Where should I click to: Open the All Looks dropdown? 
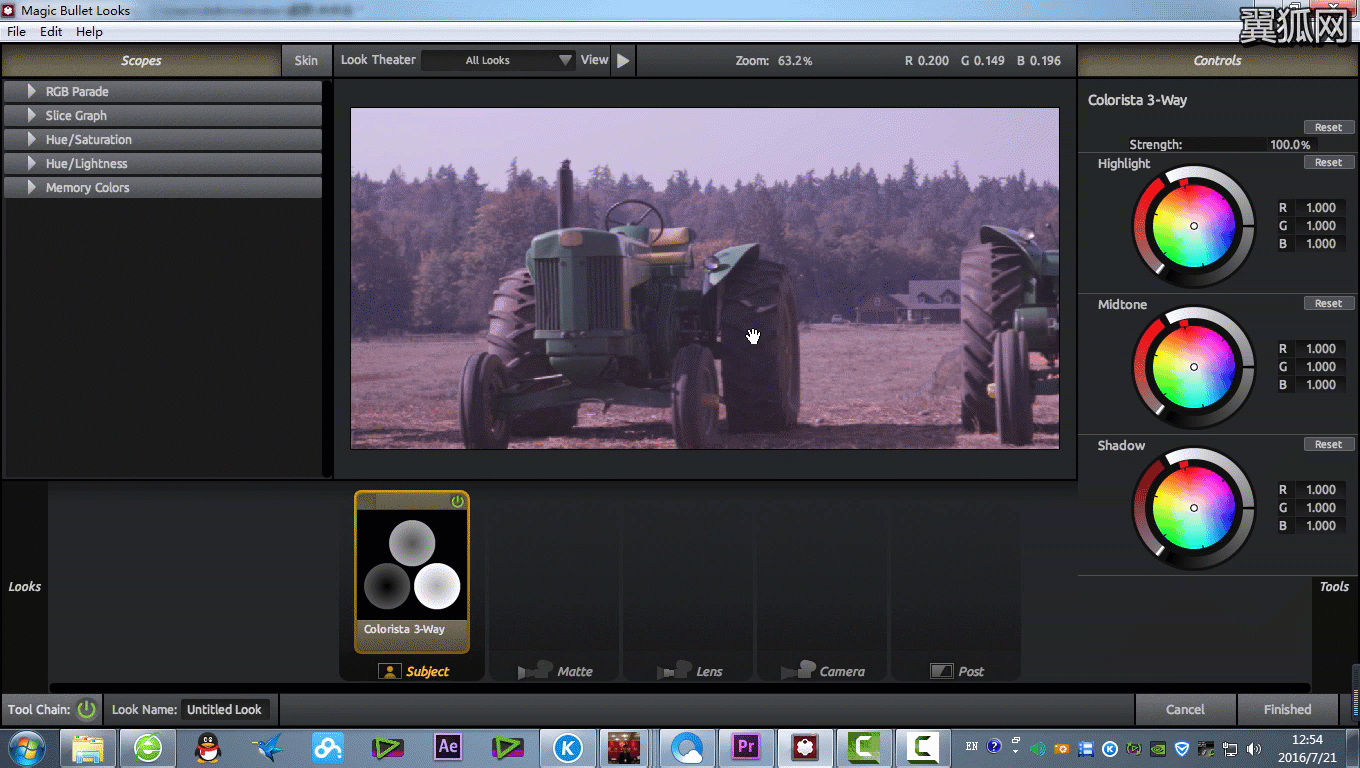(x=499, y=60)
